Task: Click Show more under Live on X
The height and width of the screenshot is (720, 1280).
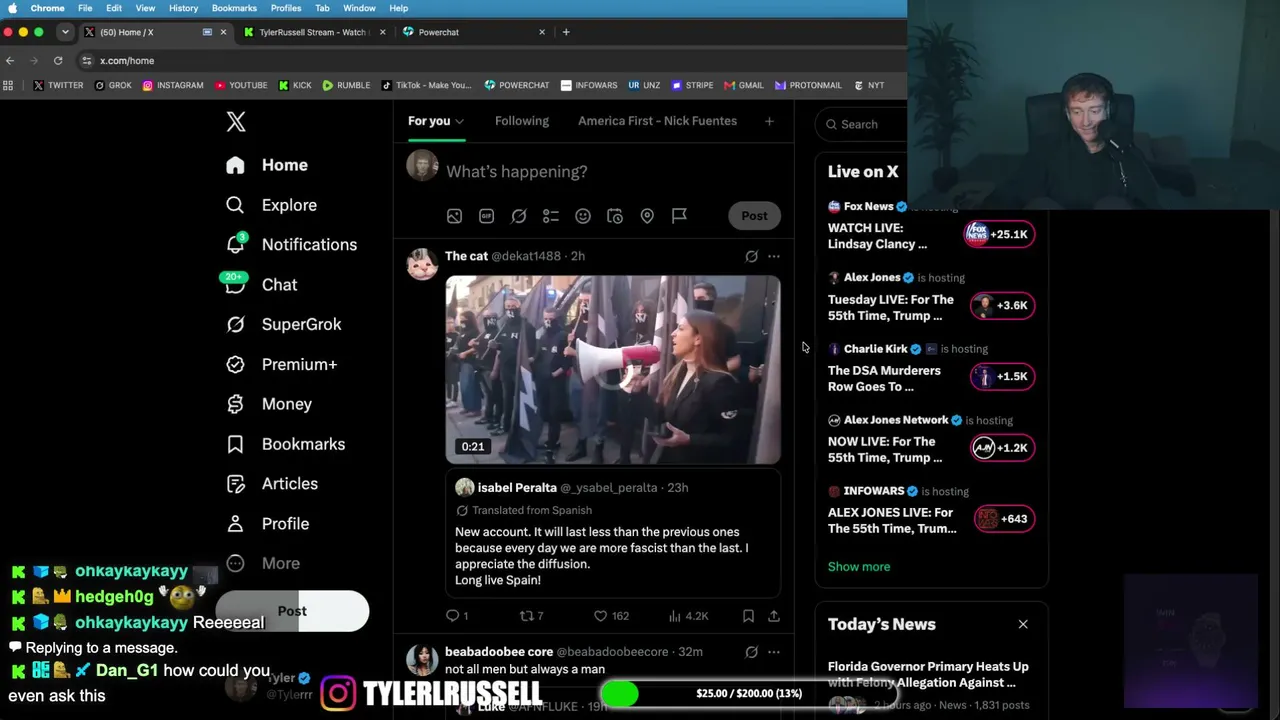Action: pos(859,567)
